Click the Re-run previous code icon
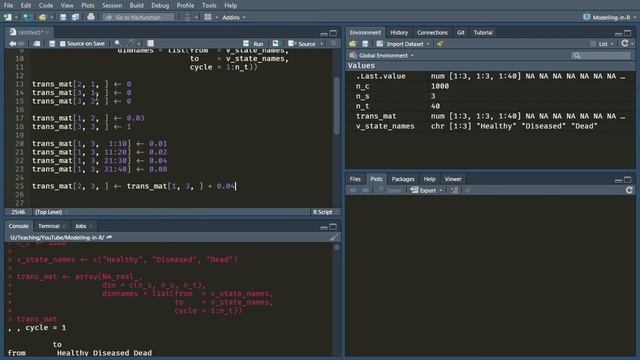The width and height of the screenshot is (640, 360). [x=276, y=43]
